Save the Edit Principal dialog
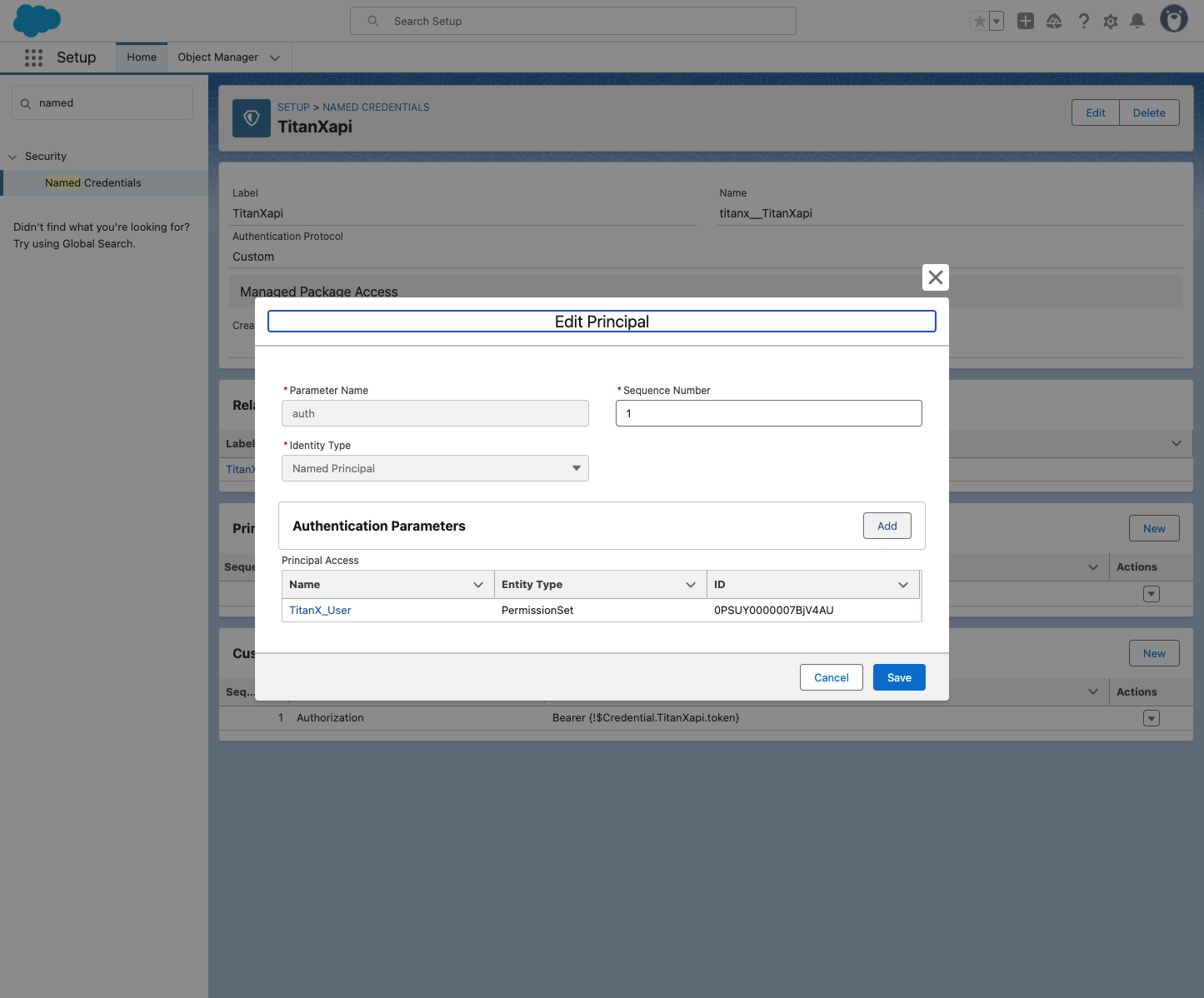 [x=899, y=677]
